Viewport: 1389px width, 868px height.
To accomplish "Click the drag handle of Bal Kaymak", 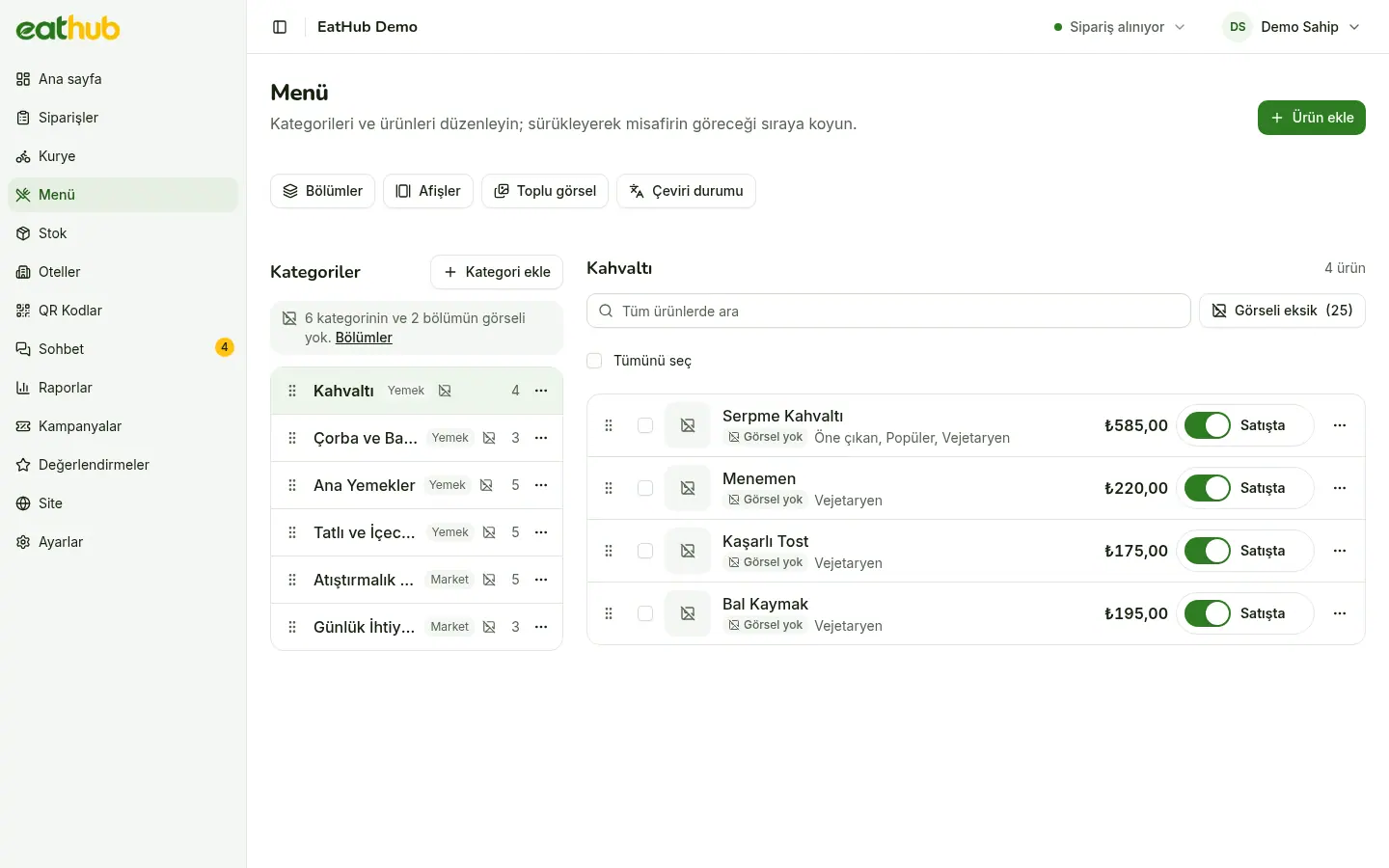I will pyautogui.click(x=609, y=613).
